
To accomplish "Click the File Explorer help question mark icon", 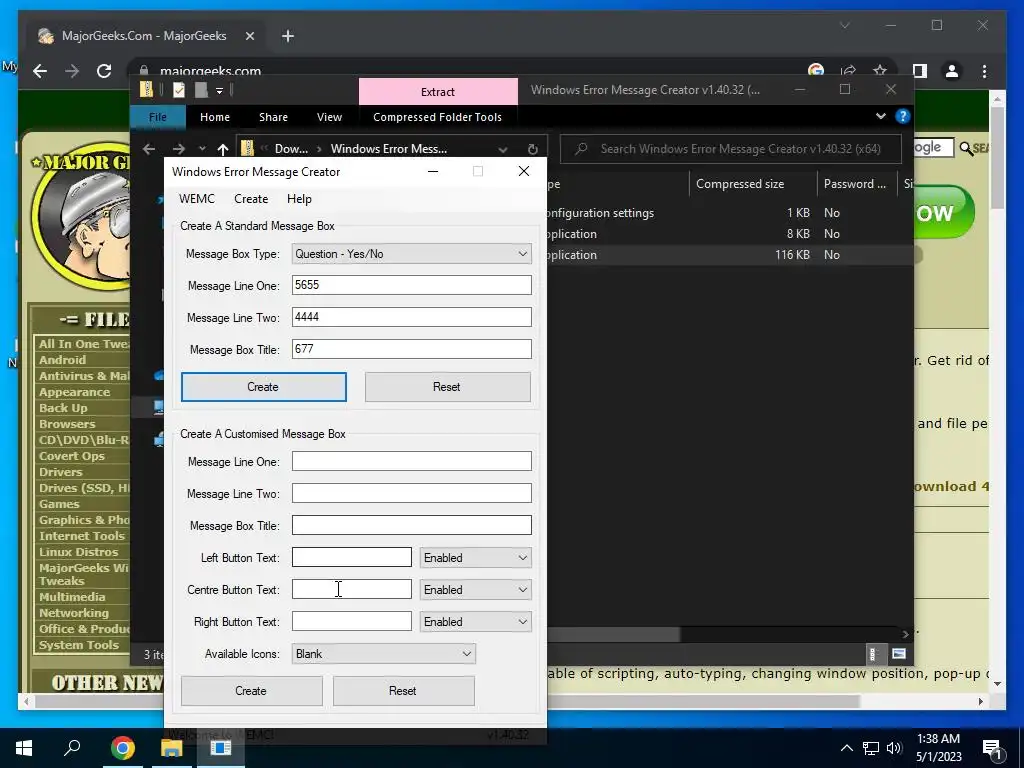I will (x=903, y=116).
